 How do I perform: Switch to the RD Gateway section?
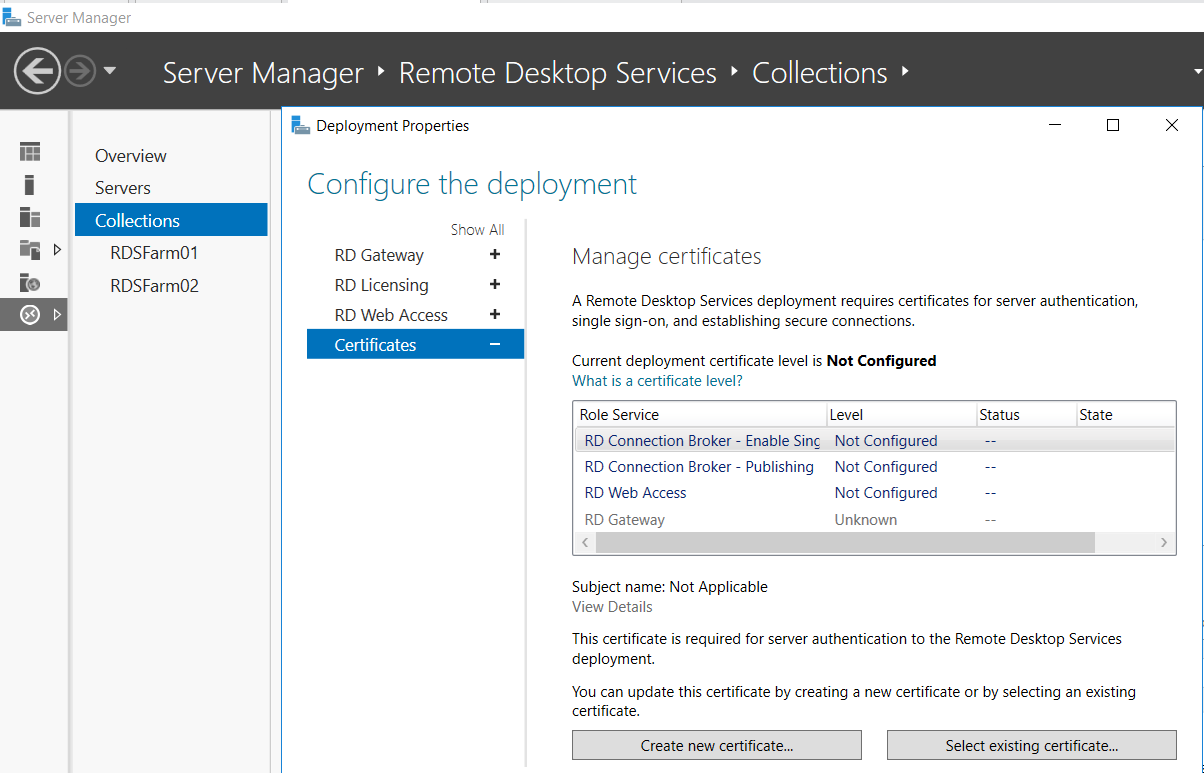(x=379, y=255)
